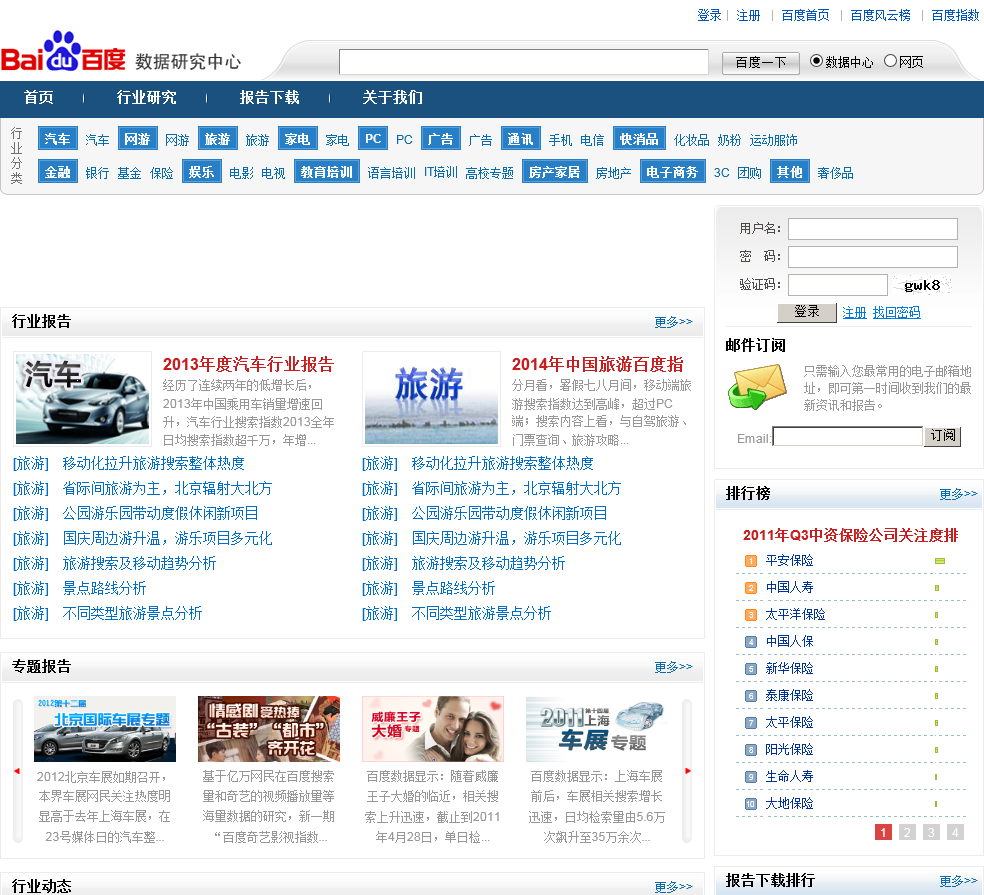Image resolution: width=984 pixels, height=895 pixels.
Task: Click the rank 3 badge beside 太平洋保险
Action: [751, 615]
